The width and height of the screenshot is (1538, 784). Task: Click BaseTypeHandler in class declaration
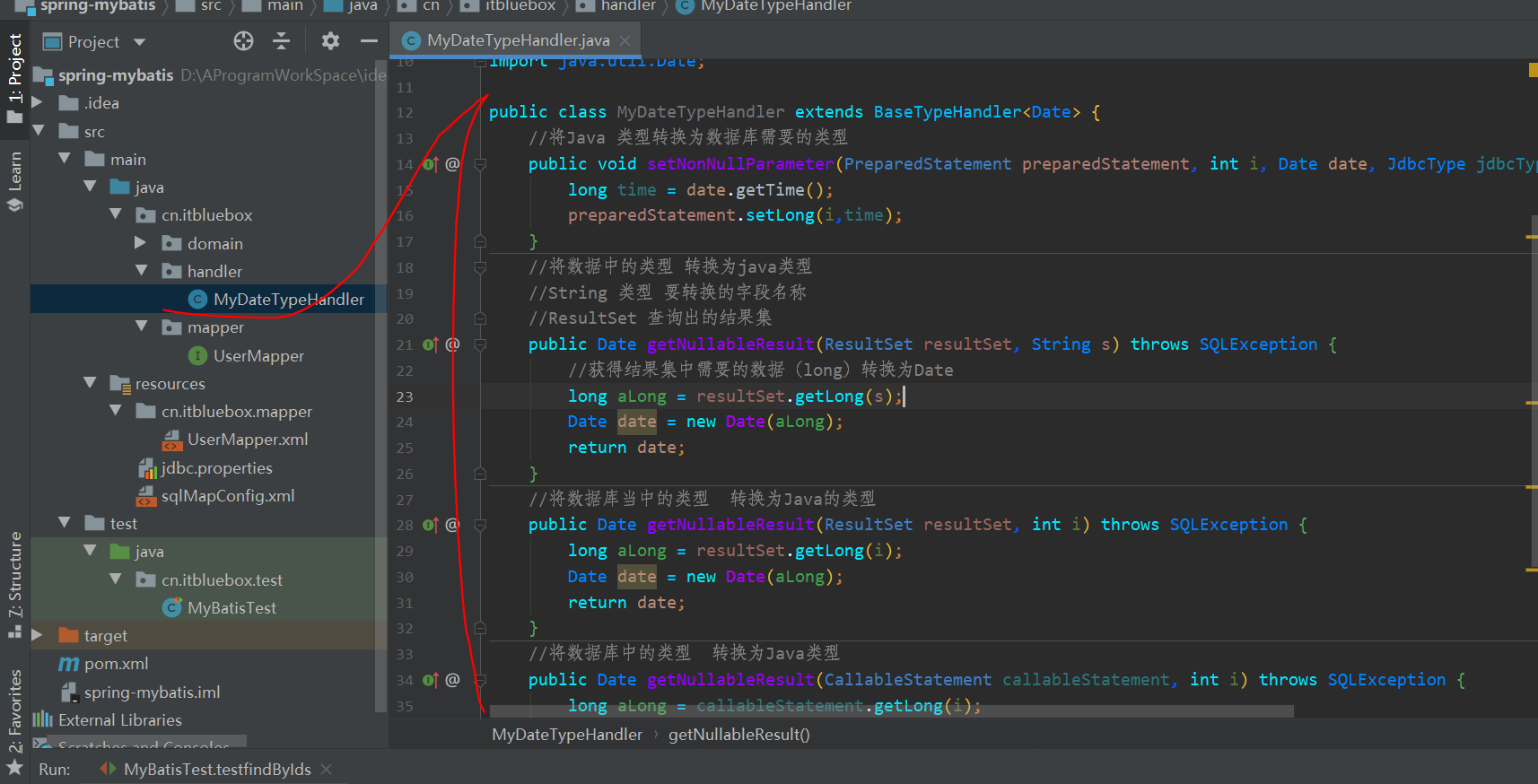(947, 112)
